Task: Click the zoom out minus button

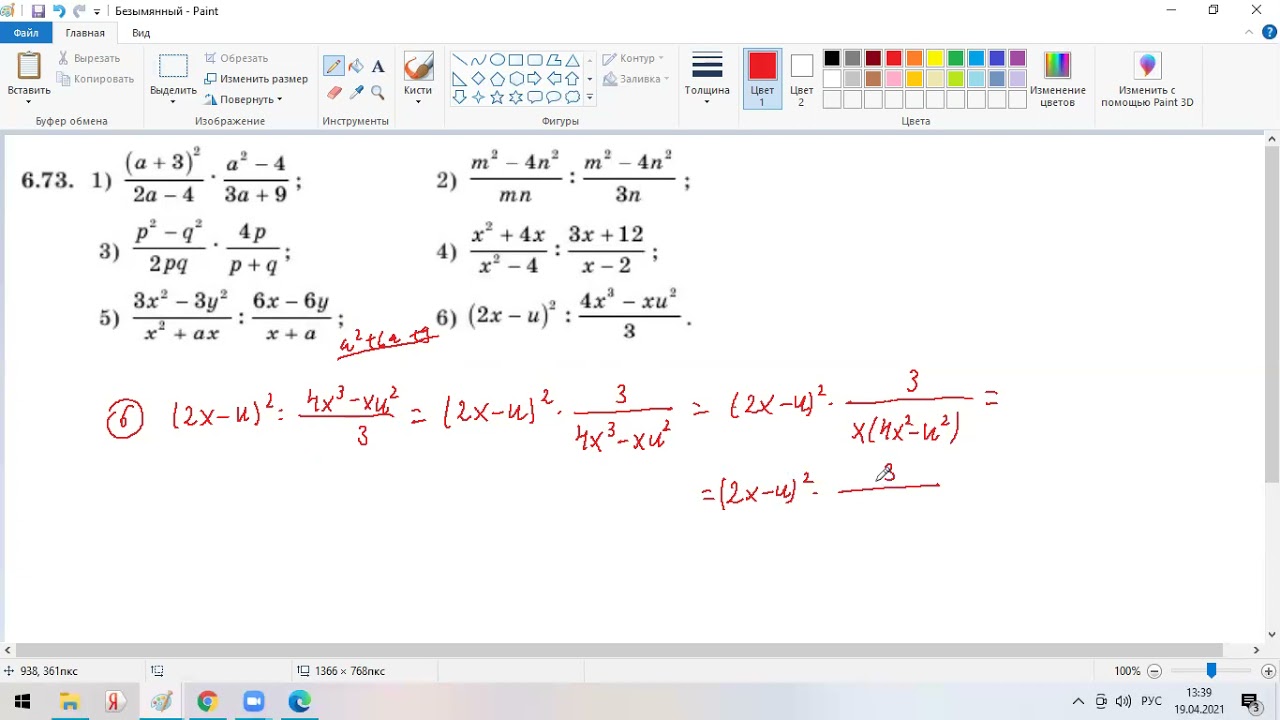Action: [1155, 671]
